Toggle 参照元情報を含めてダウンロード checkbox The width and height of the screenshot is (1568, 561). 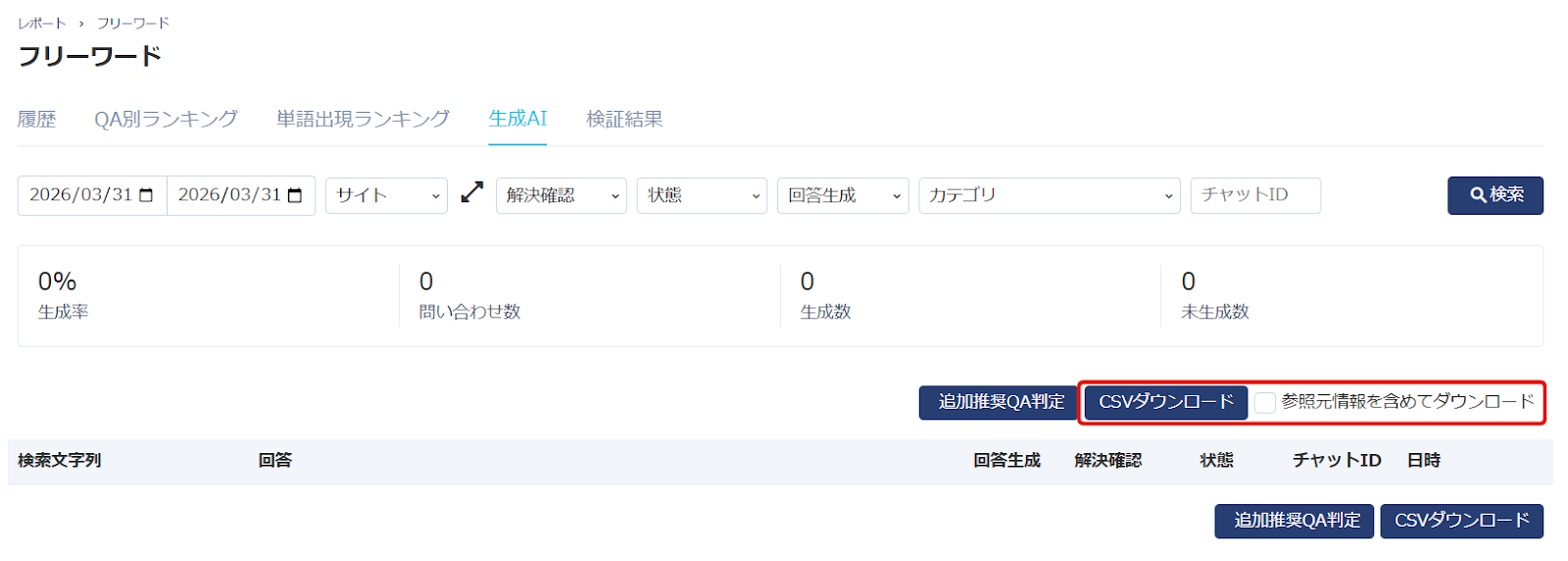click(x=1265, y=402)
